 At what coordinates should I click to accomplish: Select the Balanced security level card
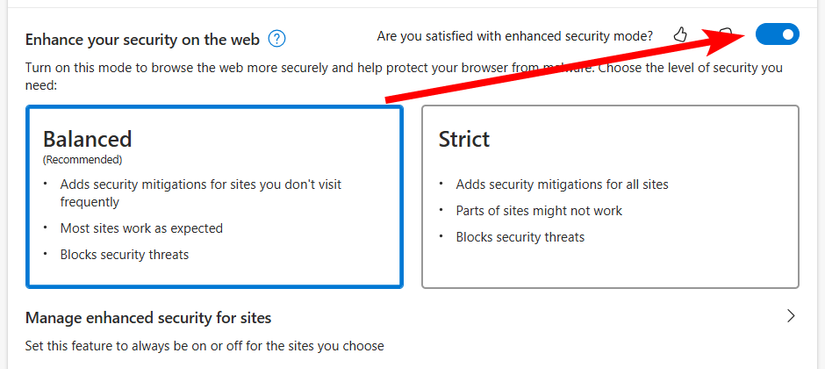(x=215, y=196)
